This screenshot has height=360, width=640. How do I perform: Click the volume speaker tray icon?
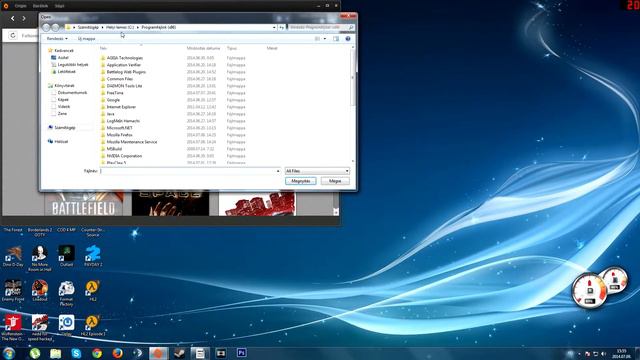pyautogui.click(x=604, y=354)
